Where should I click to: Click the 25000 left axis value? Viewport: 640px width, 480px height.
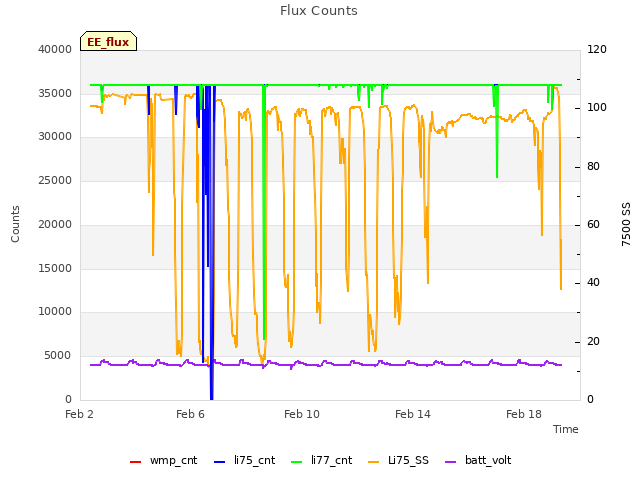pos(55,180)
